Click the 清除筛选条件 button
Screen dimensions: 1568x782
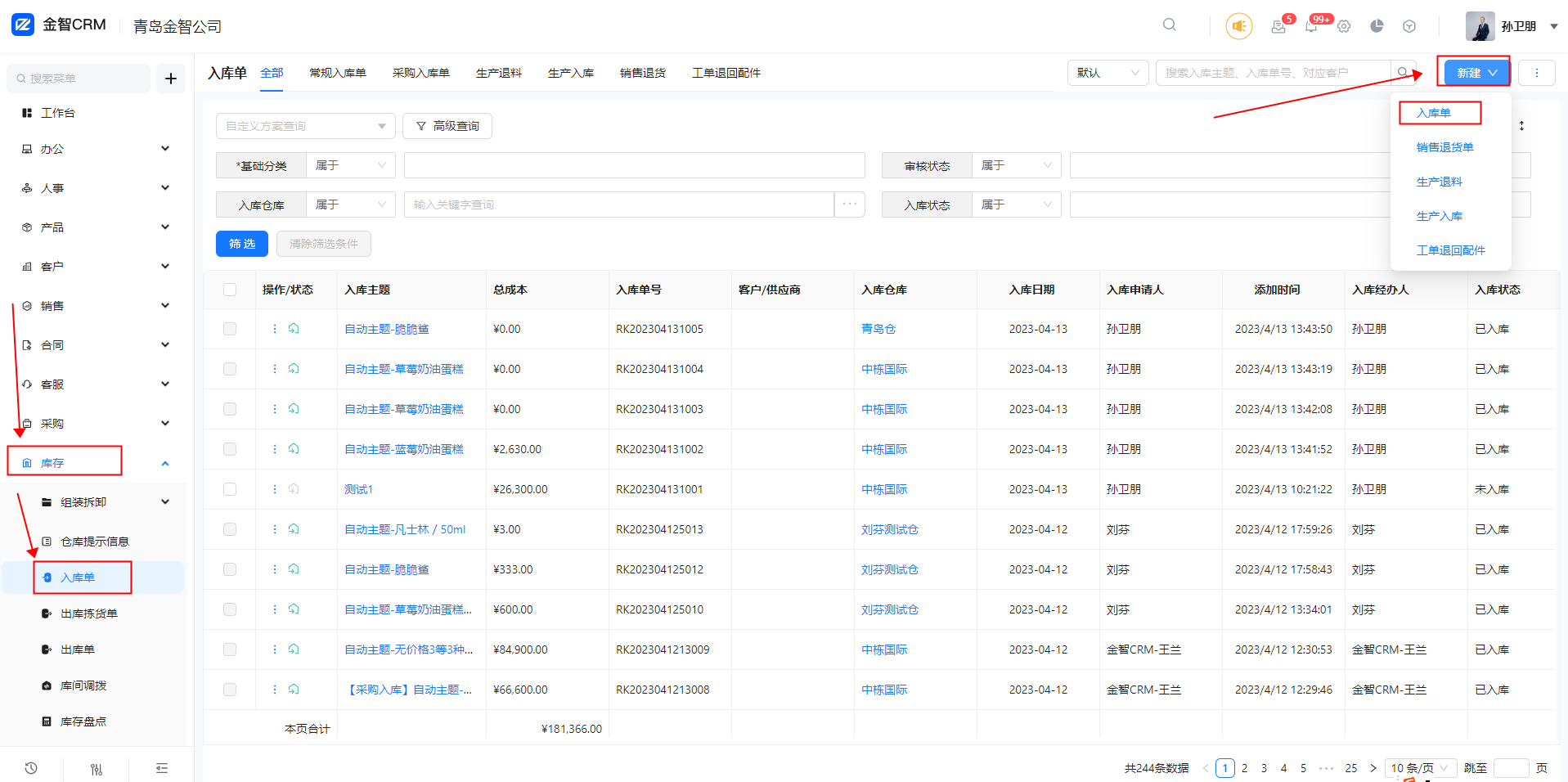click(324, 244)
